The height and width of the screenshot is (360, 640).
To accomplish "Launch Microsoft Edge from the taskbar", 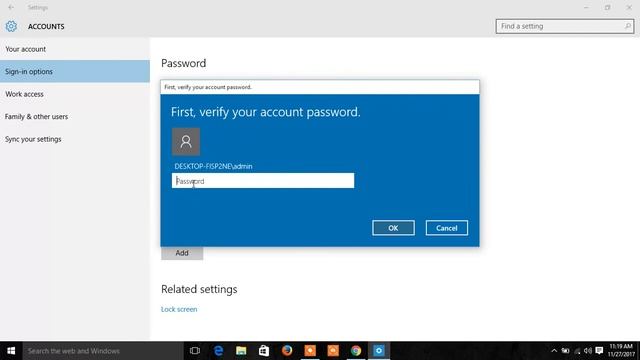I will pos(218,351).
